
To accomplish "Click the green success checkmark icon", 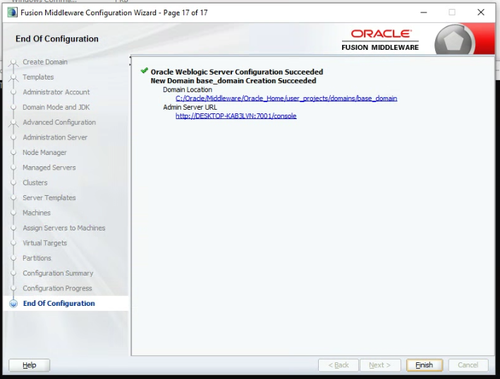I will pyautogui.click(x=144, y=70).
